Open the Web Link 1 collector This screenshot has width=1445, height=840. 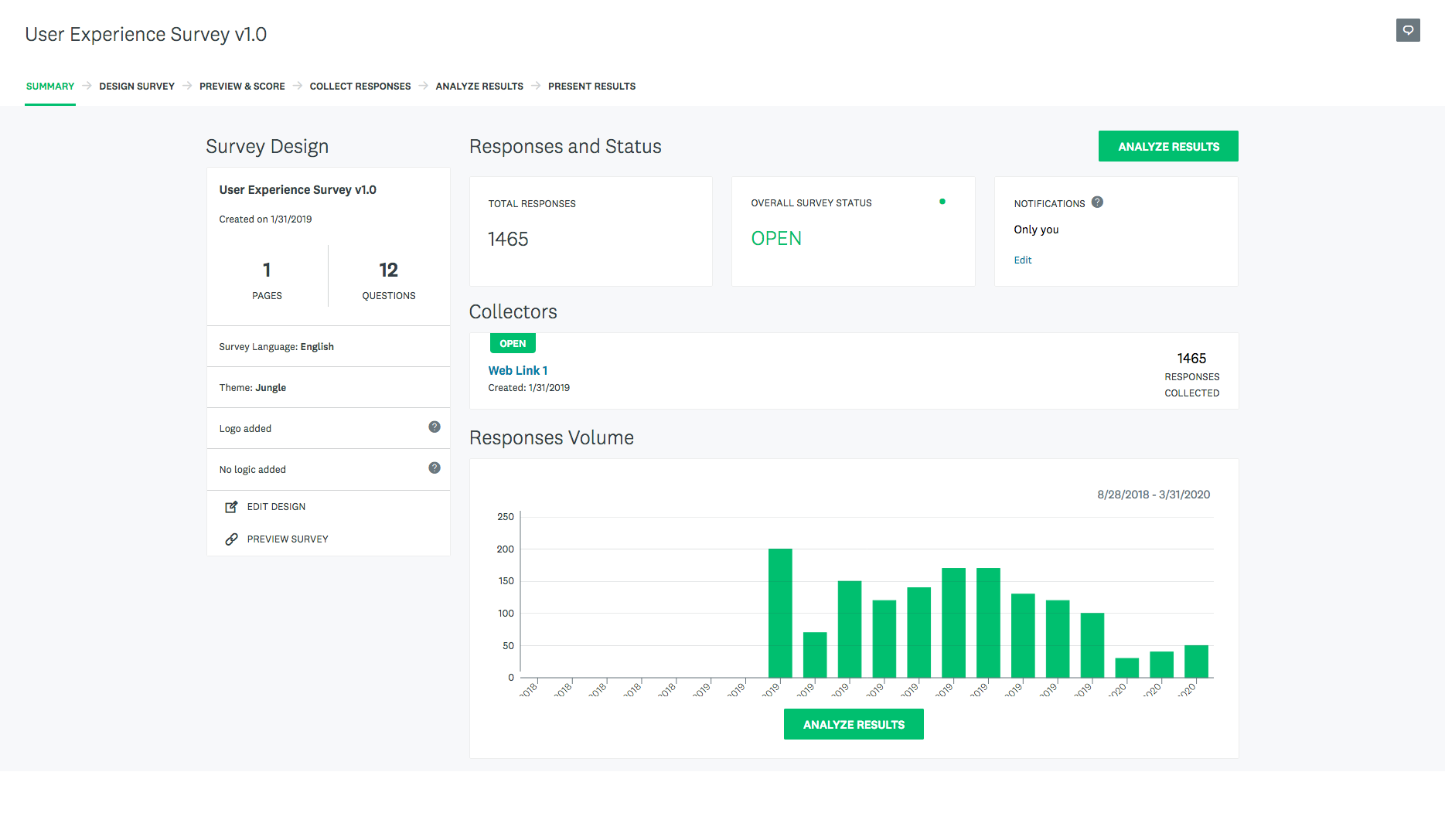click(518, 371)
